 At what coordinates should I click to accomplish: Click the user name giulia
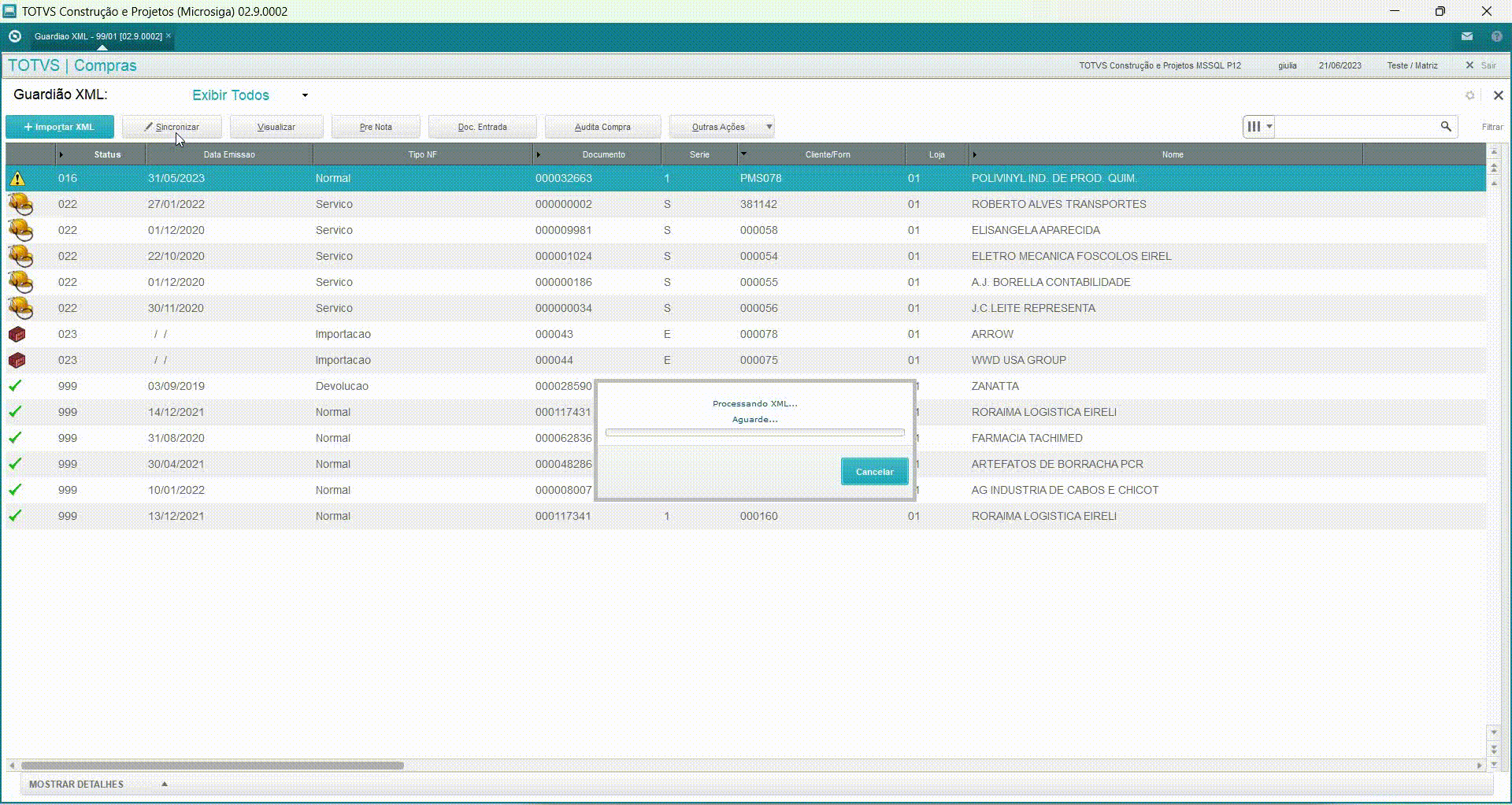tap(1288, 65)
